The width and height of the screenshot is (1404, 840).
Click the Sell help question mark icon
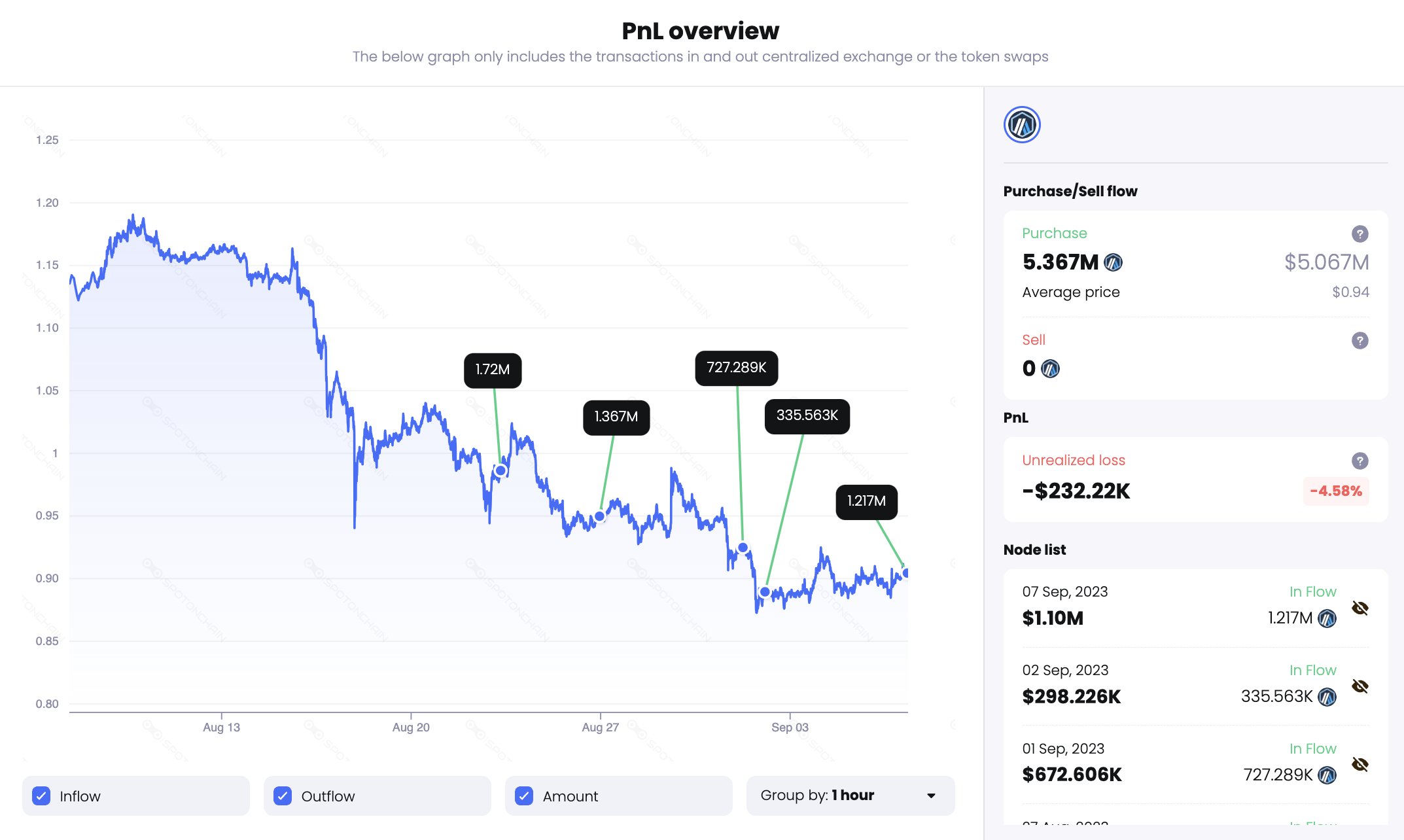(x=1360, y=340)
